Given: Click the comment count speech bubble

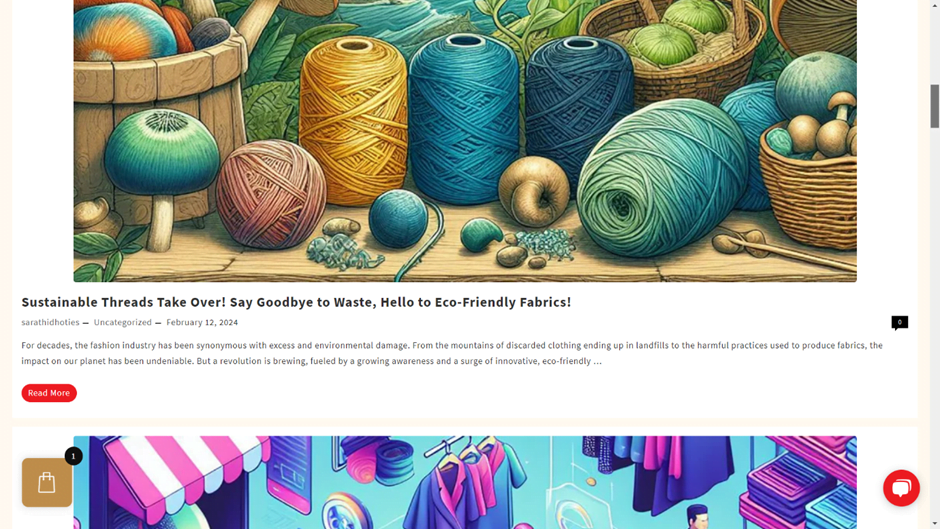Looking at the screenshot, I should coord(899,323).
